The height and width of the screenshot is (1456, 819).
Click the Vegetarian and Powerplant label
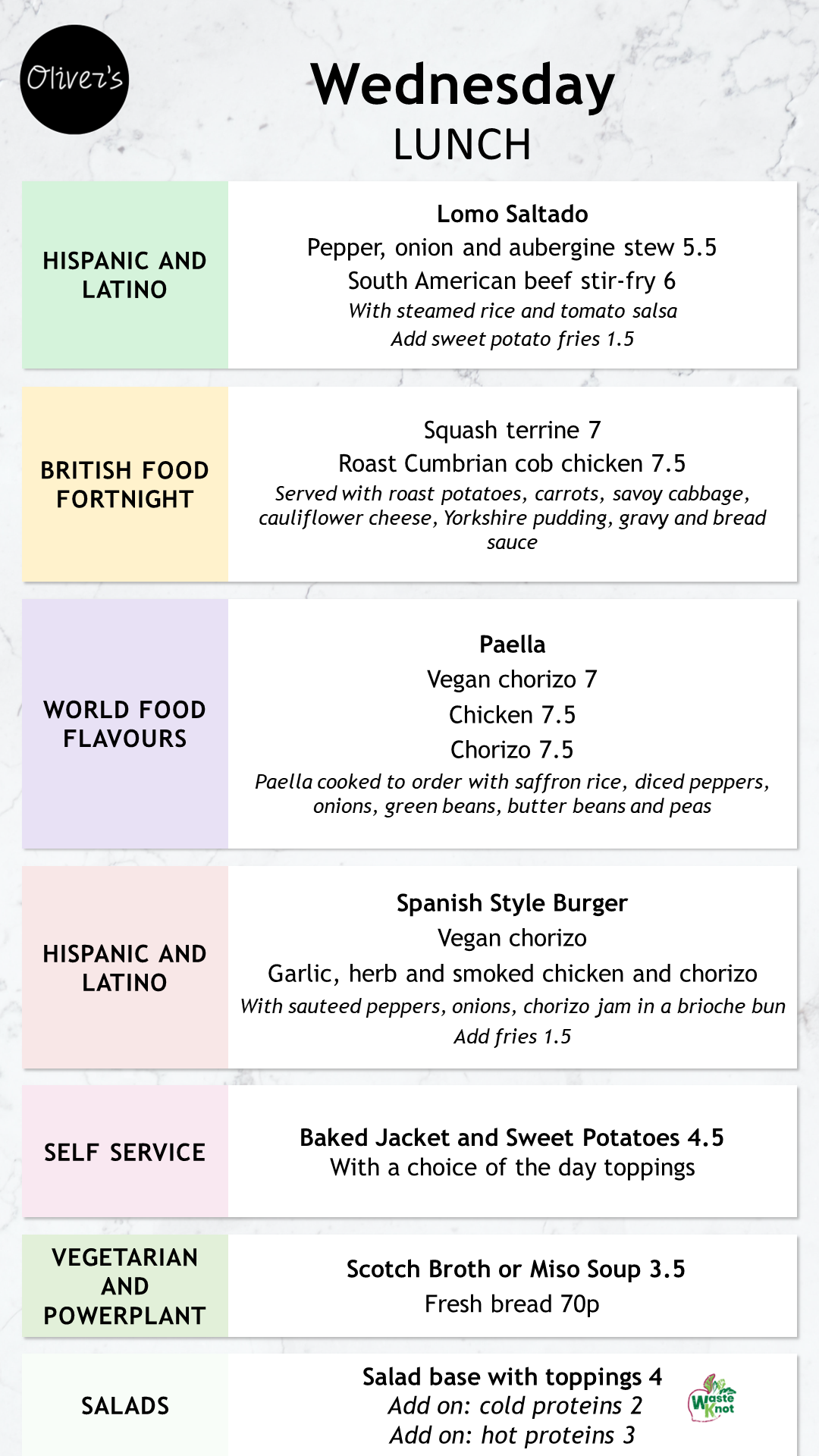(125, 1286)
